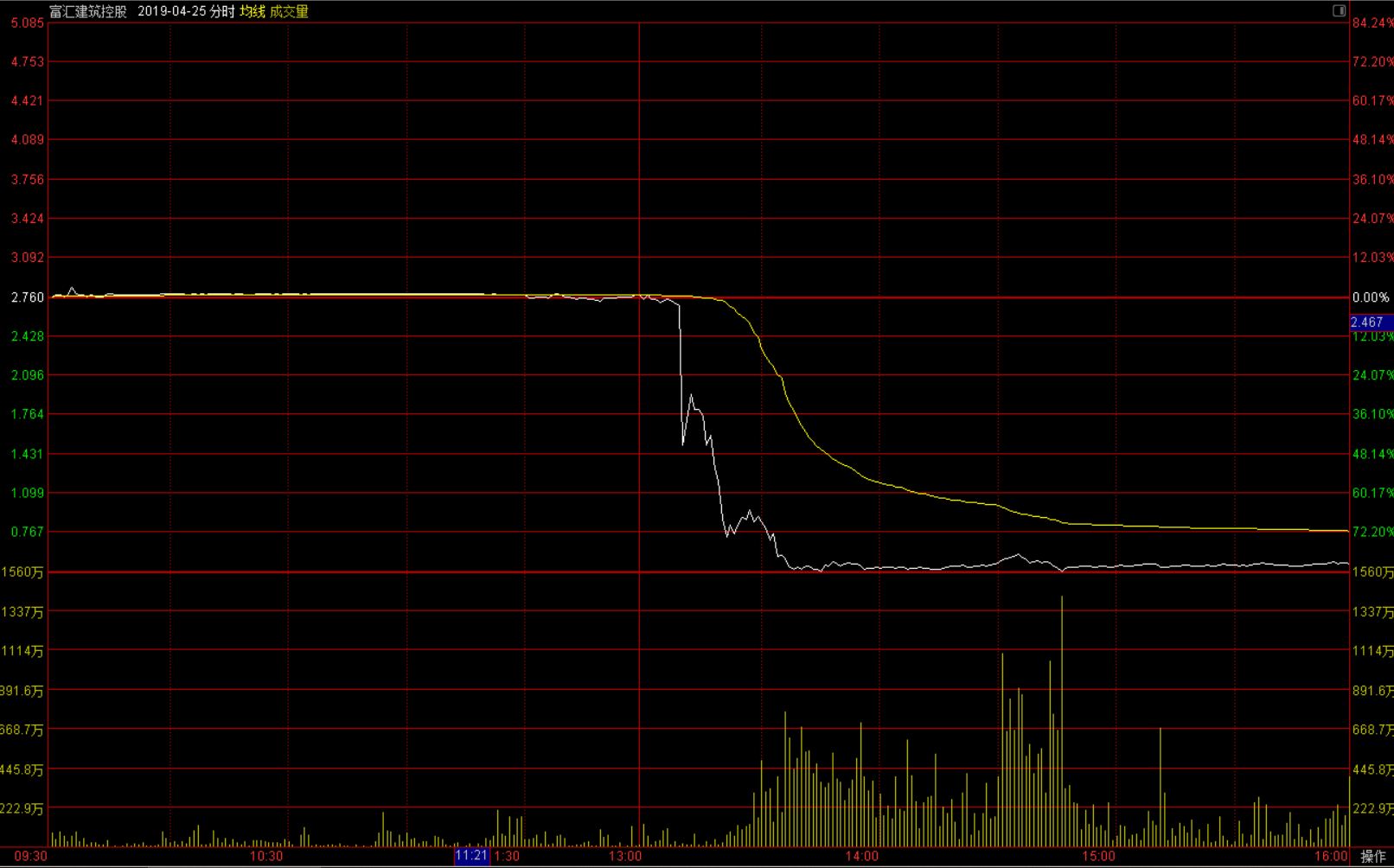Toggle the side panel icon at top right
This screenshot has height=868, width=1394.
coord(1339,10)
